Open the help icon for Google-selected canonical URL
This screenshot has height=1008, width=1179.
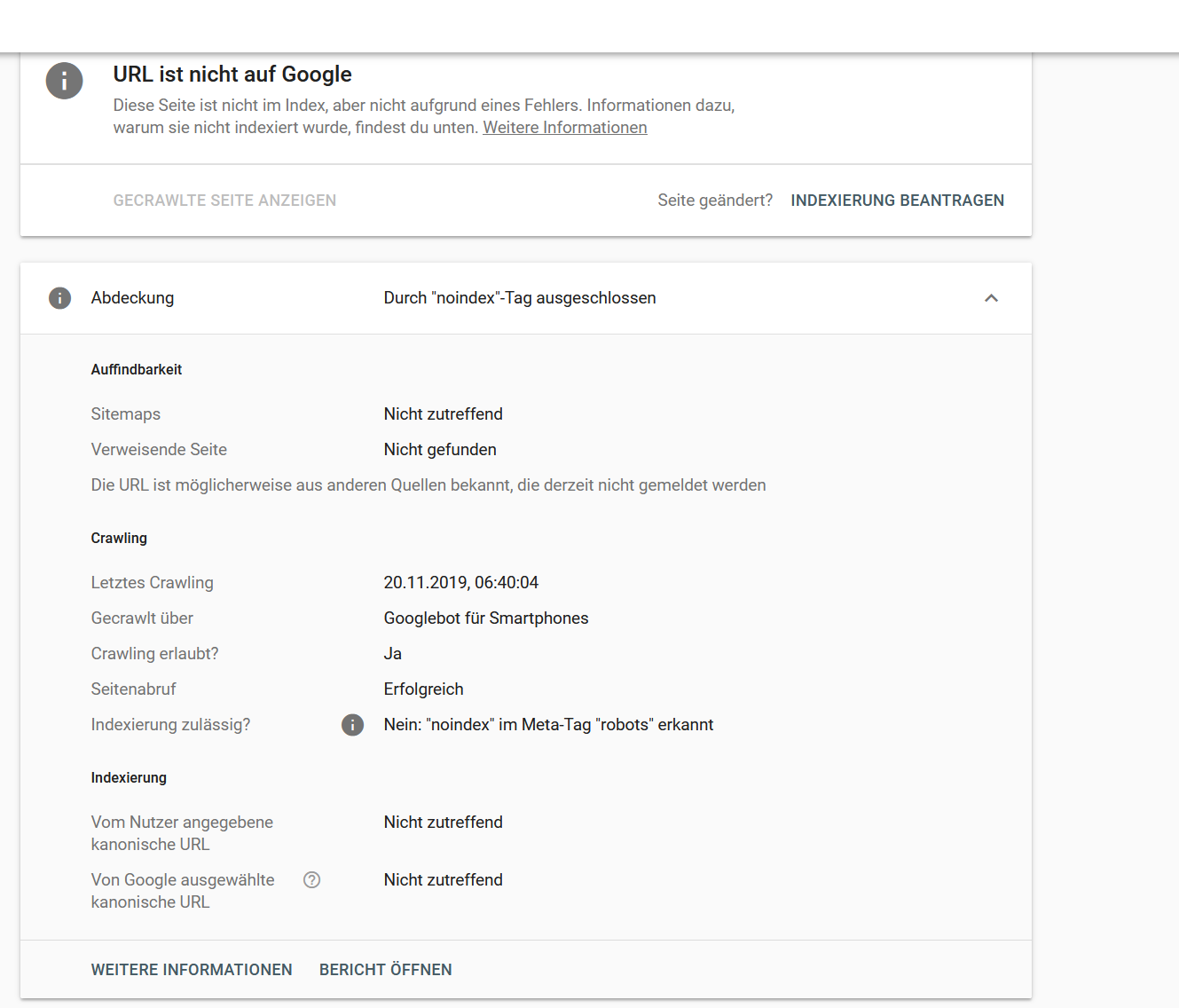[311, 880]
